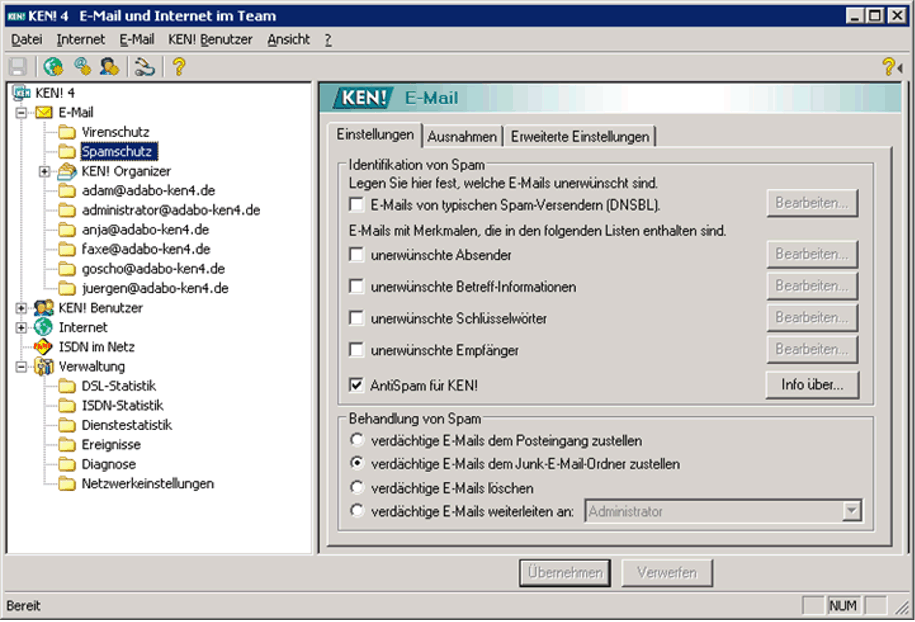Select the Dienstestatistik item

point(127,425)
